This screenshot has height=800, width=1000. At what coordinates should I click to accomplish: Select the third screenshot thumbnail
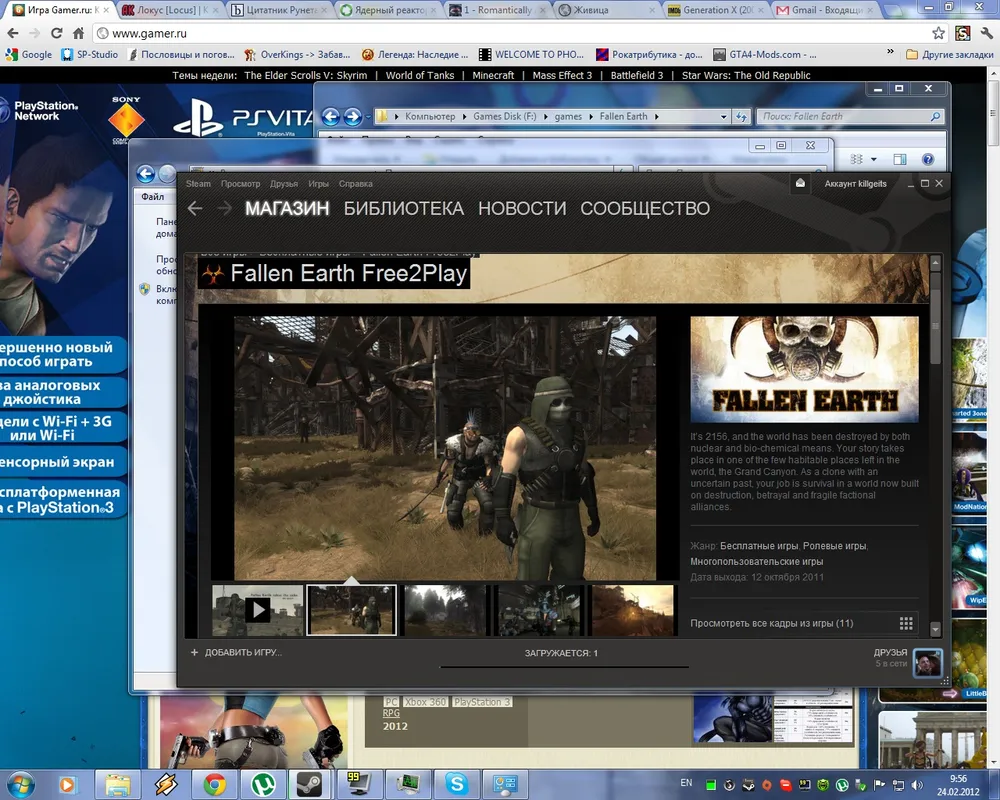point(444,610)
